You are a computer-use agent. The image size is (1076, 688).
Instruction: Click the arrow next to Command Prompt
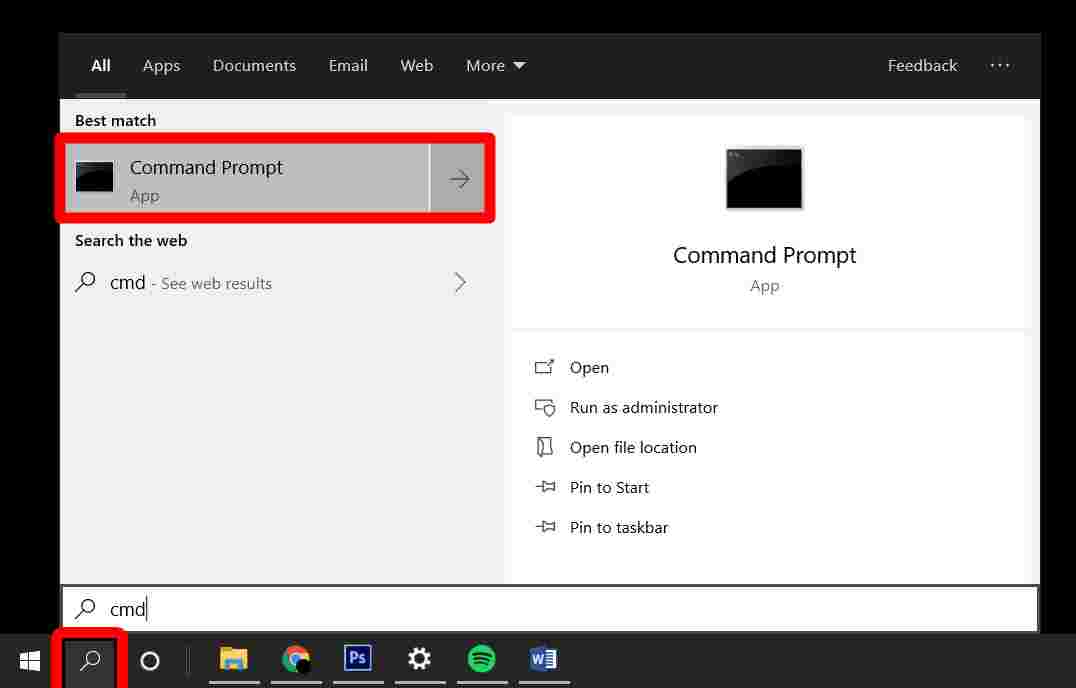tap(459, 178)
